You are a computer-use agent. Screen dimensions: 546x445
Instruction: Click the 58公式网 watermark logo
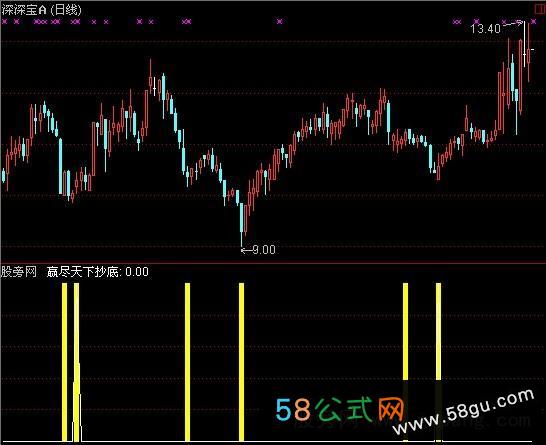340,409
